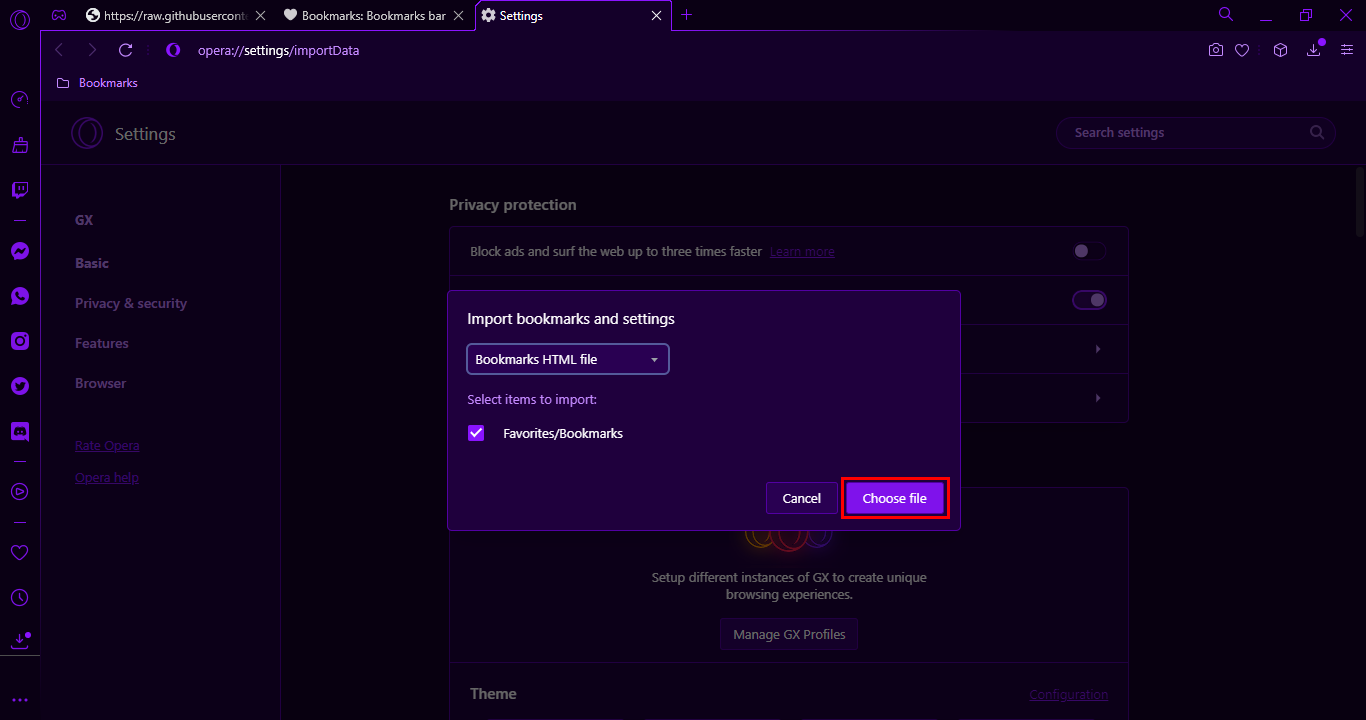Click the Search settings field
1366x720 pixels.
1195,132
